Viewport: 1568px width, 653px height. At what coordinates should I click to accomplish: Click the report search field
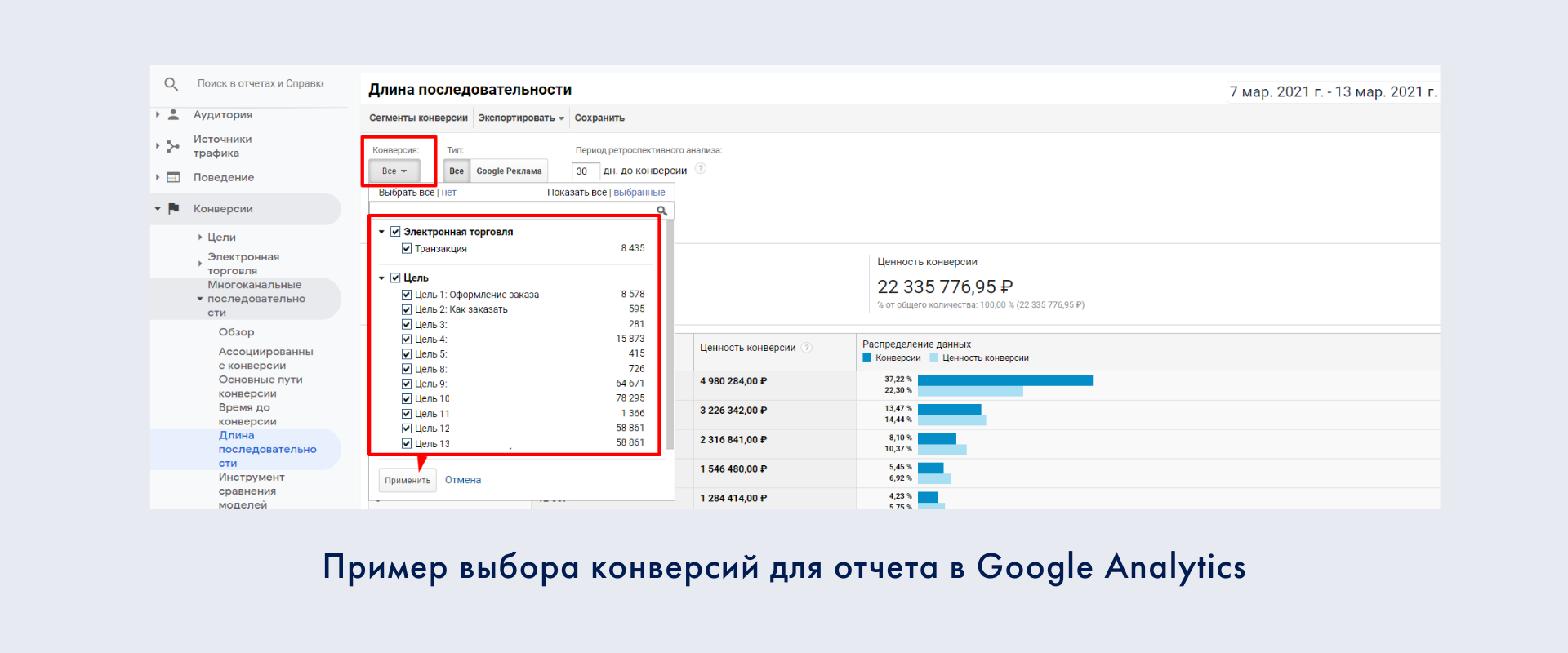click(x=261, y=84)
